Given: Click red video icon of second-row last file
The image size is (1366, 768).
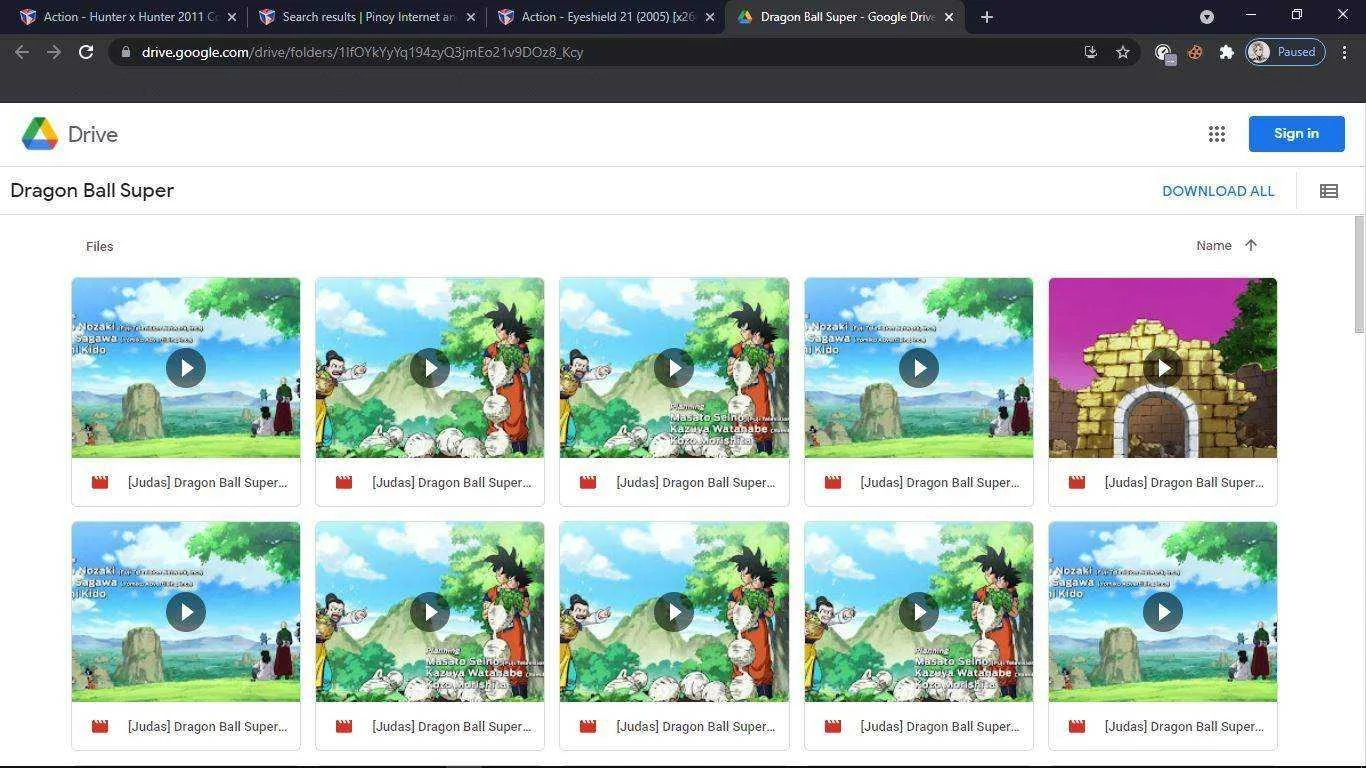Looking at the screenshot, I should pyautogui.click(x=1077, y=726).
